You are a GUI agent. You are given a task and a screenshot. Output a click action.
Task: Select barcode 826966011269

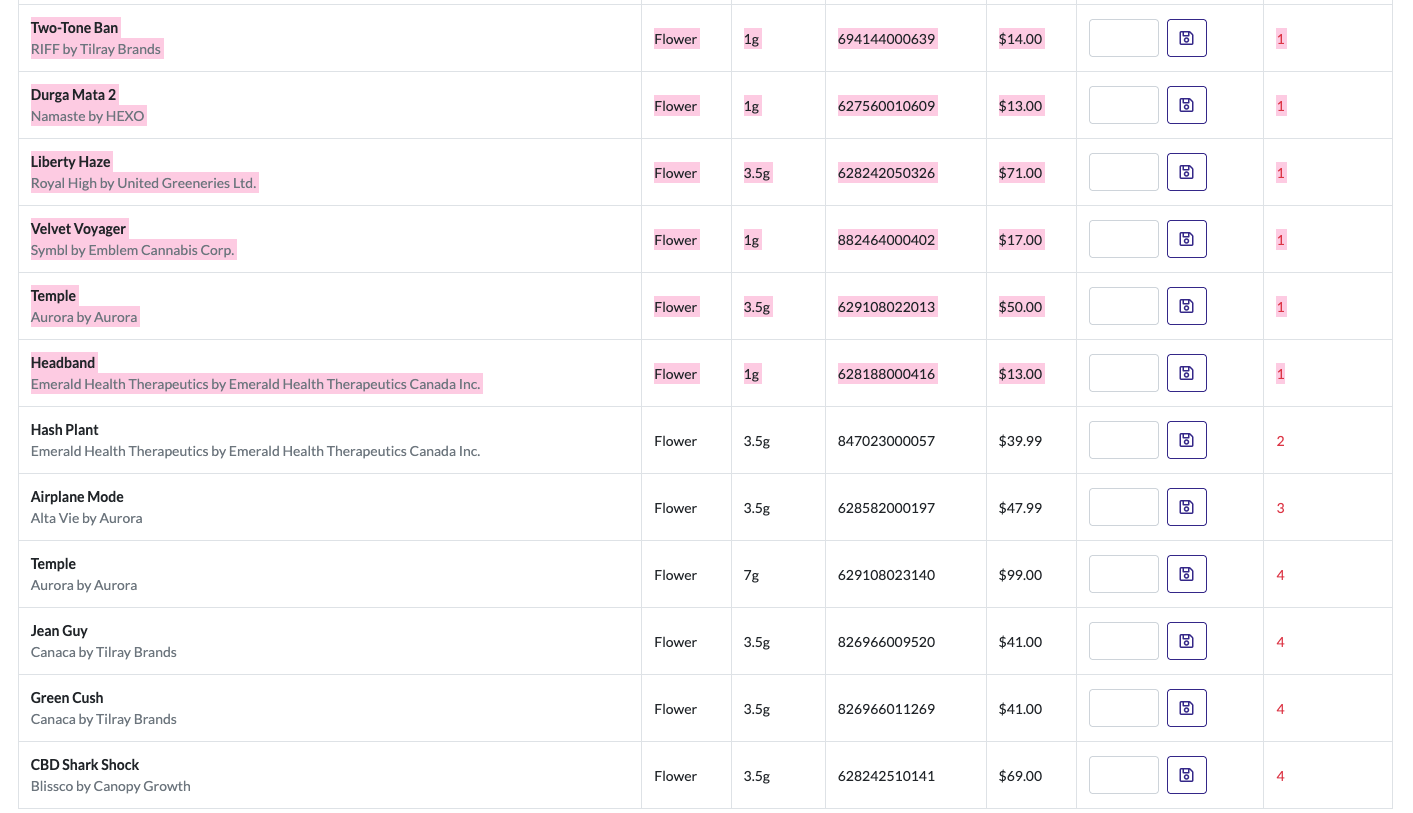pos(887,709)
